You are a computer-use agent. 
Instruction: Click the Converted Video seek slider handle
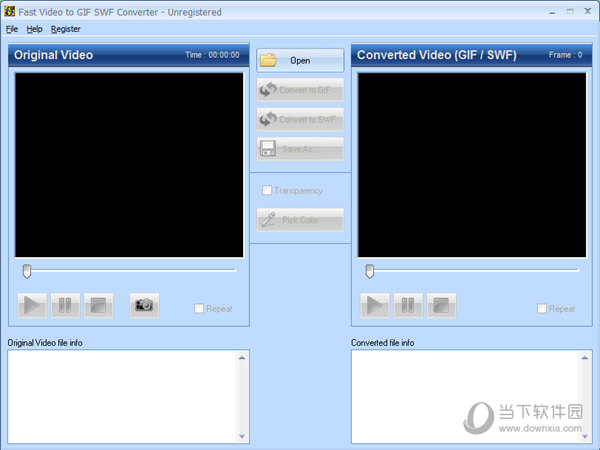(x=370, y=271)
